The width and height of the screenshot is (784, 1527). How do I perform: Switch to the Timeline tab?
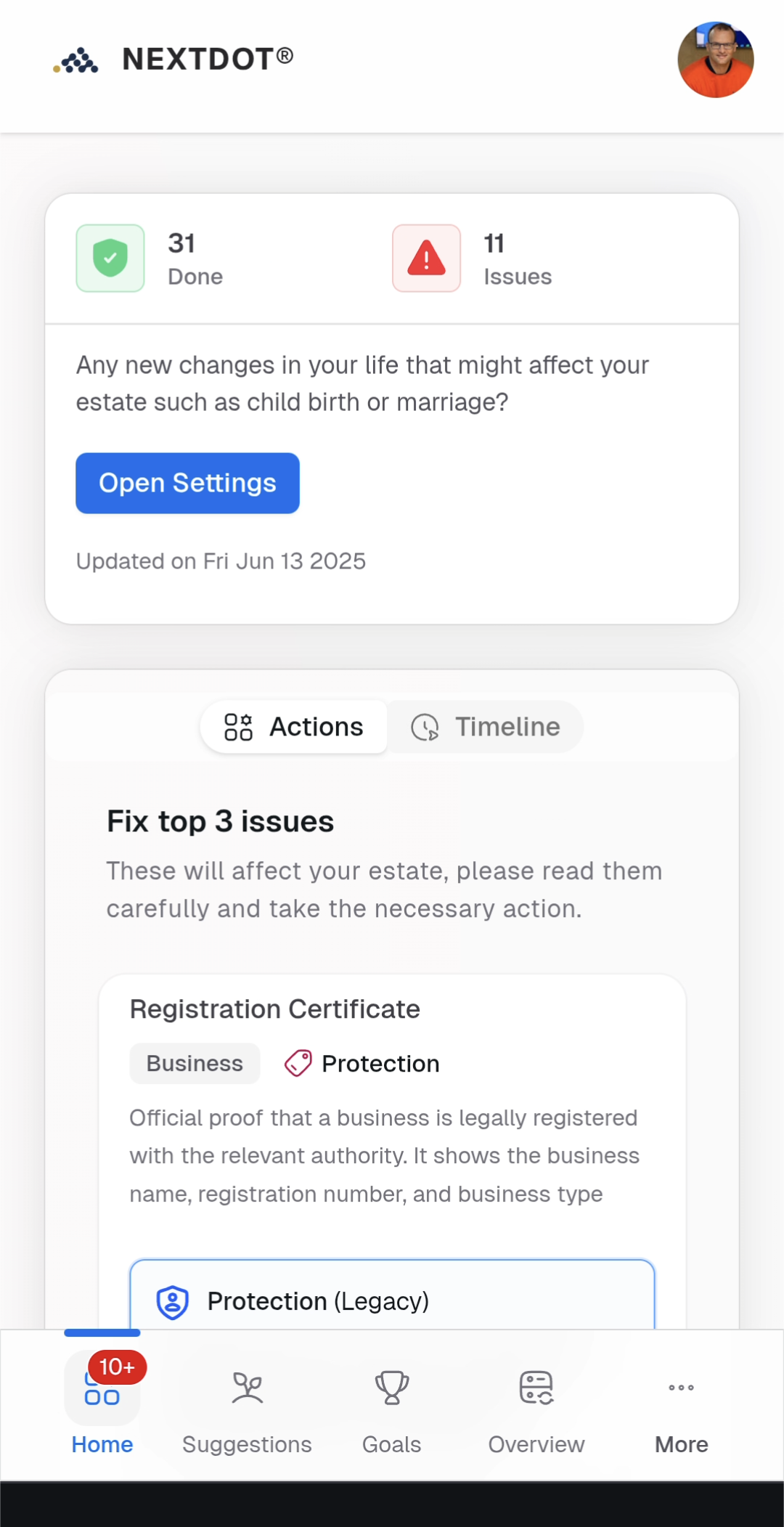485,727
